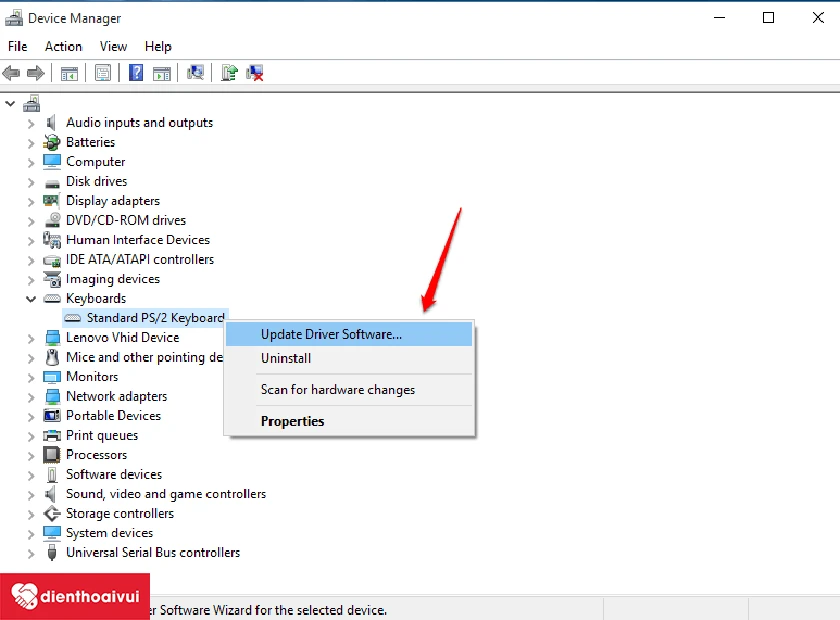The height and width of the screenshot is (620, 840).
Task: Click the IDE ATA/ATAPI controllers icon
Action: [x=52, y=260]
